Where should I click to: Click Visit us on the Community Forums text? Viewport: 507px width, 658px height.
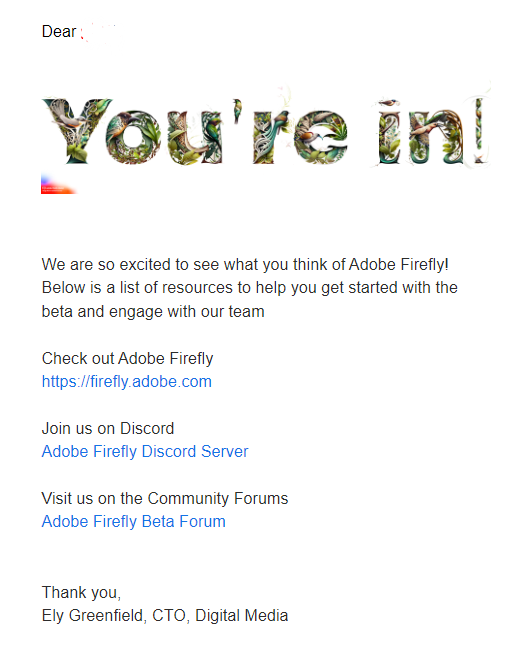(165, 498)
